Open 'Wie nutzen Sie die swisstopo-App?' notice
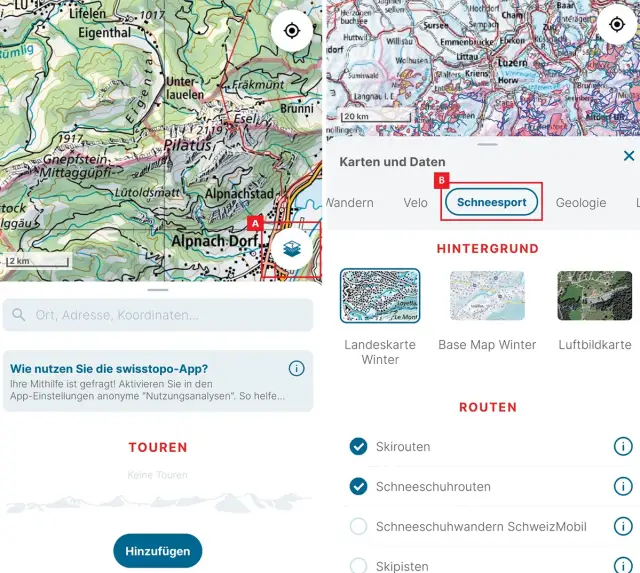Screen dimensions: 640x573 click(x=158, y=381)
